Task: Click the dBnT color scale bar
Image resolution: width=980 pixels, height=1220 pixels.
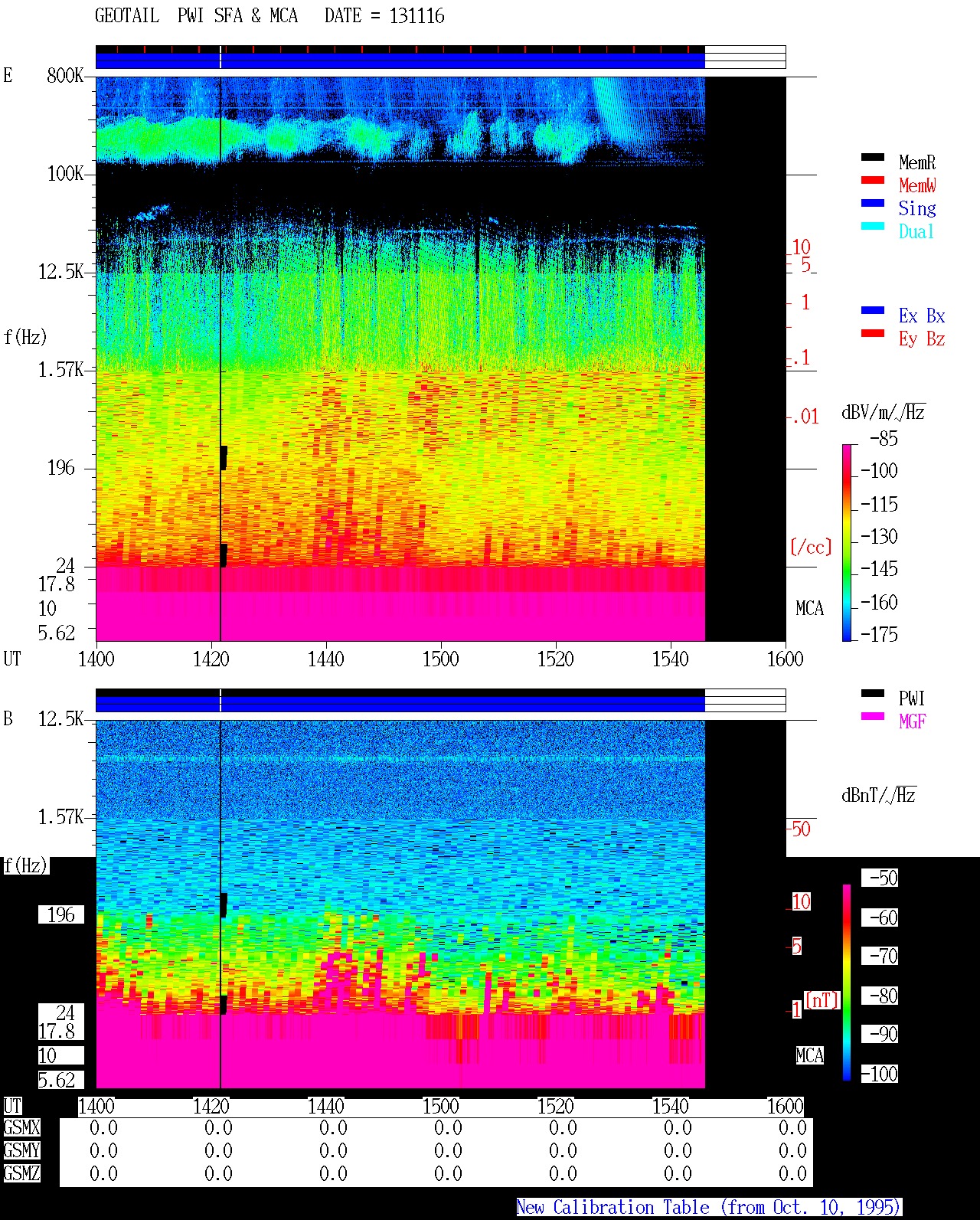Action: point(847,983)
